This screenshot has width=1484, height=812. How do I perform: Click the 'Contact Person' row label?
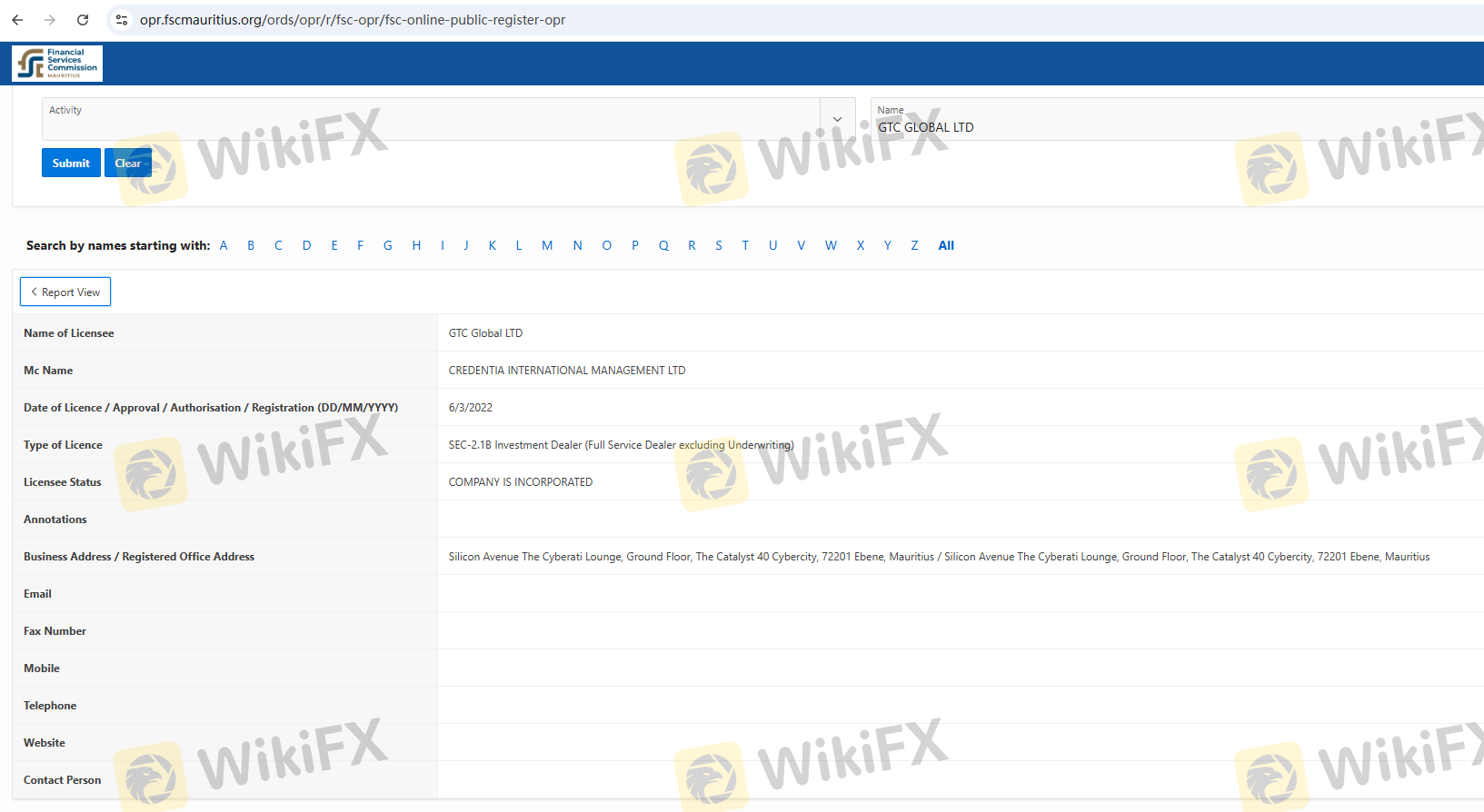coord(63,780)
